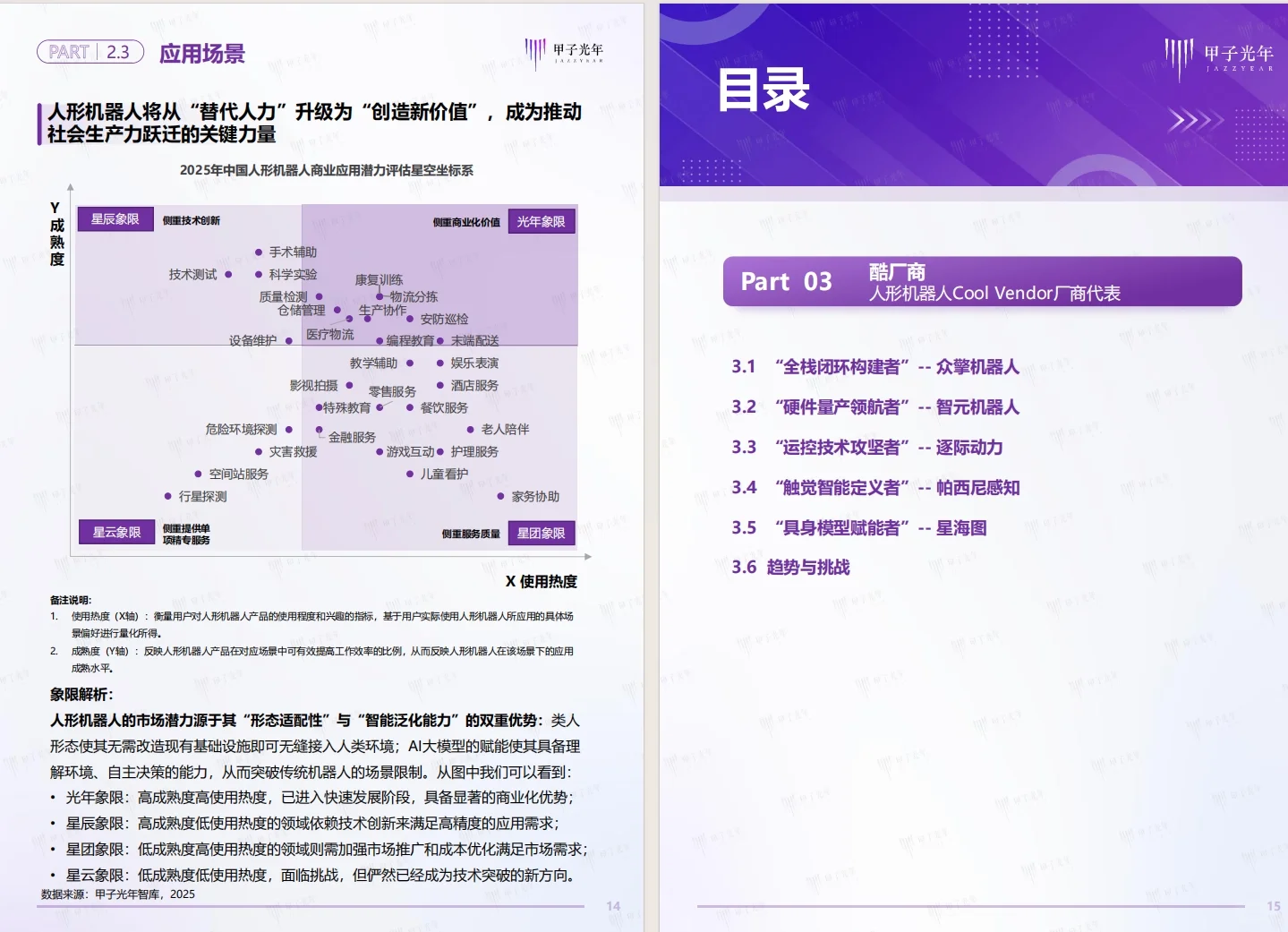Click the 游戏互动 data point label

tap(410, 452)
